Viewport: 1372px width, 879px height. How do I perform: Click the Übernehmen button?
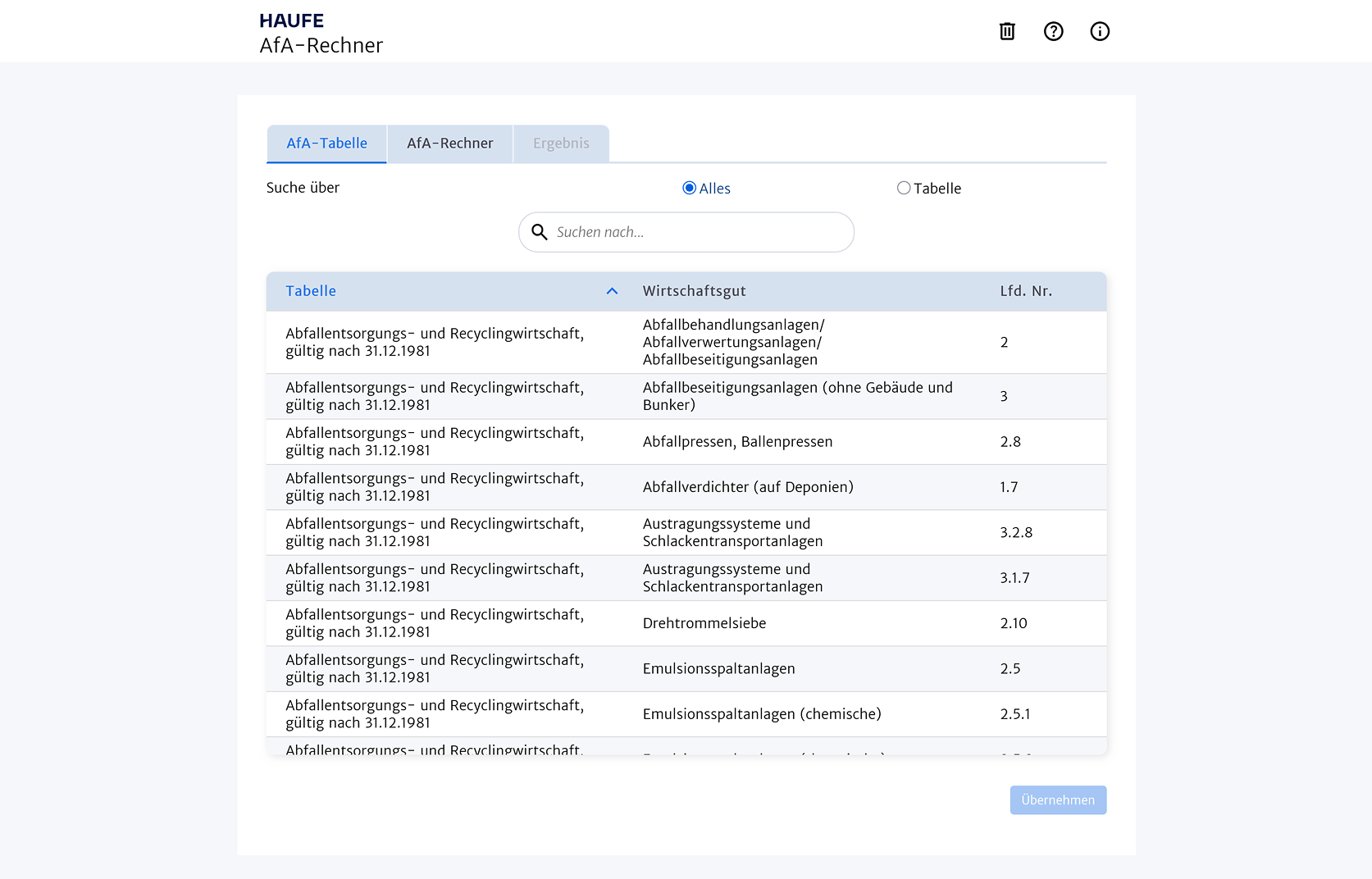pos(1058,800)
